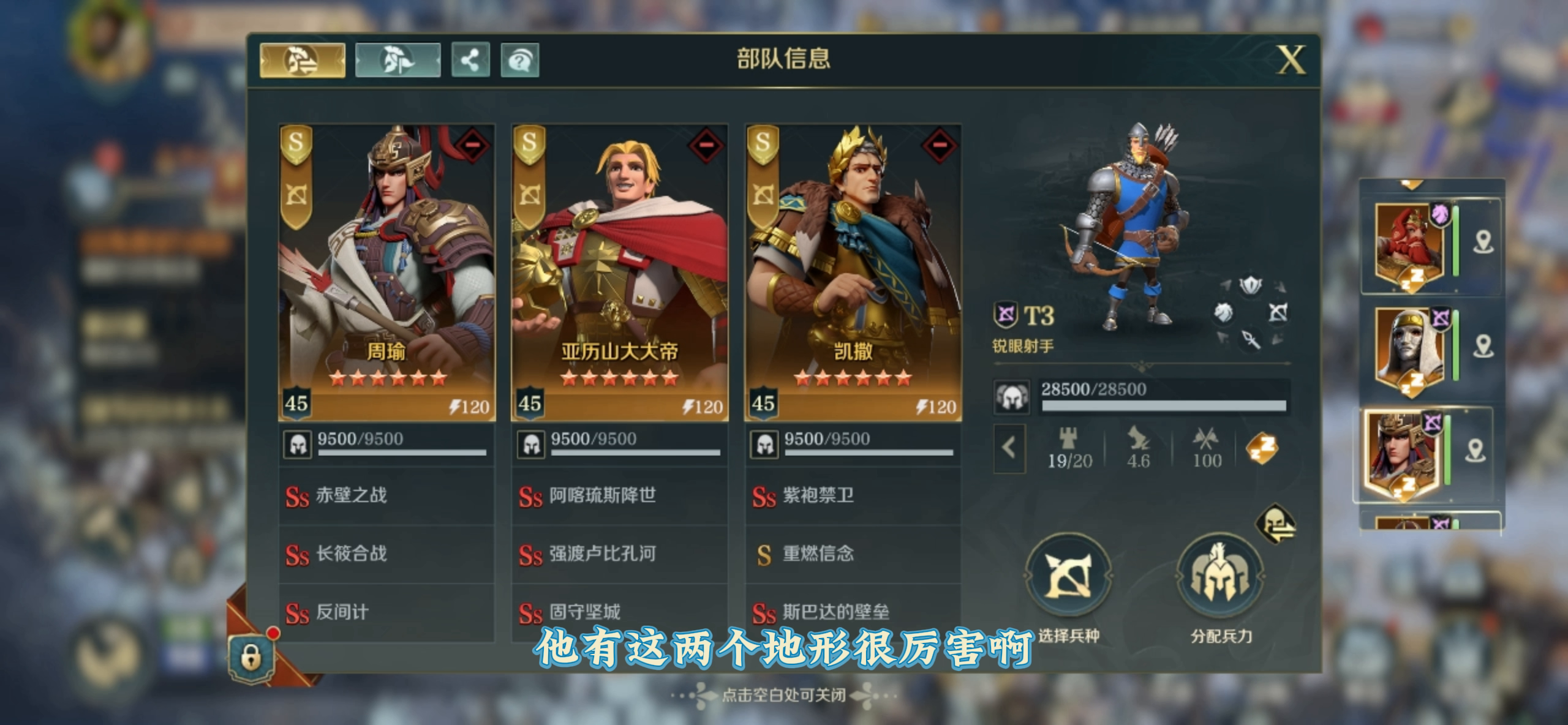Remove 周瑜 with red minus badge

[x=472, y=146]
